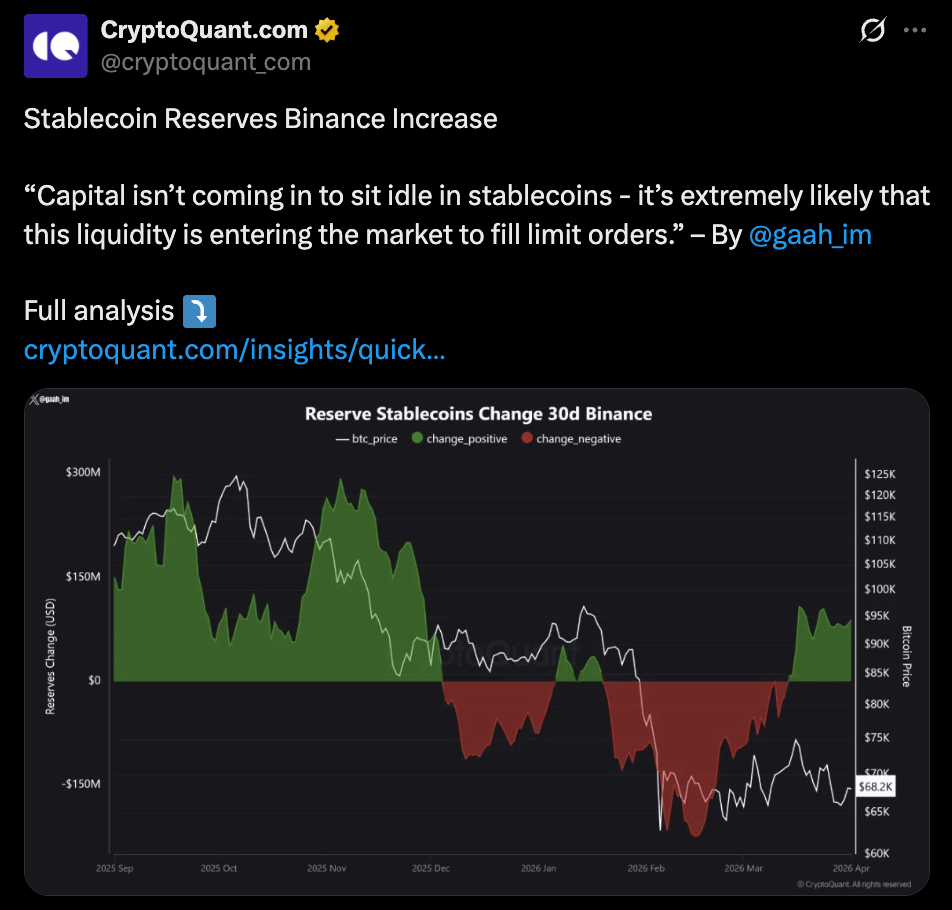The width and height of the screenshot is (952, 910).
Task: Click the 2026 Feb date marker
Action: (x=646, y=869)
